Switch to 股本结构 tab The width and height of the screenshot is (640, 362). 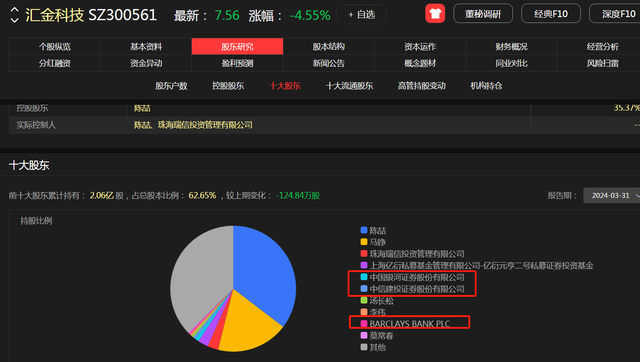[329, 47]
